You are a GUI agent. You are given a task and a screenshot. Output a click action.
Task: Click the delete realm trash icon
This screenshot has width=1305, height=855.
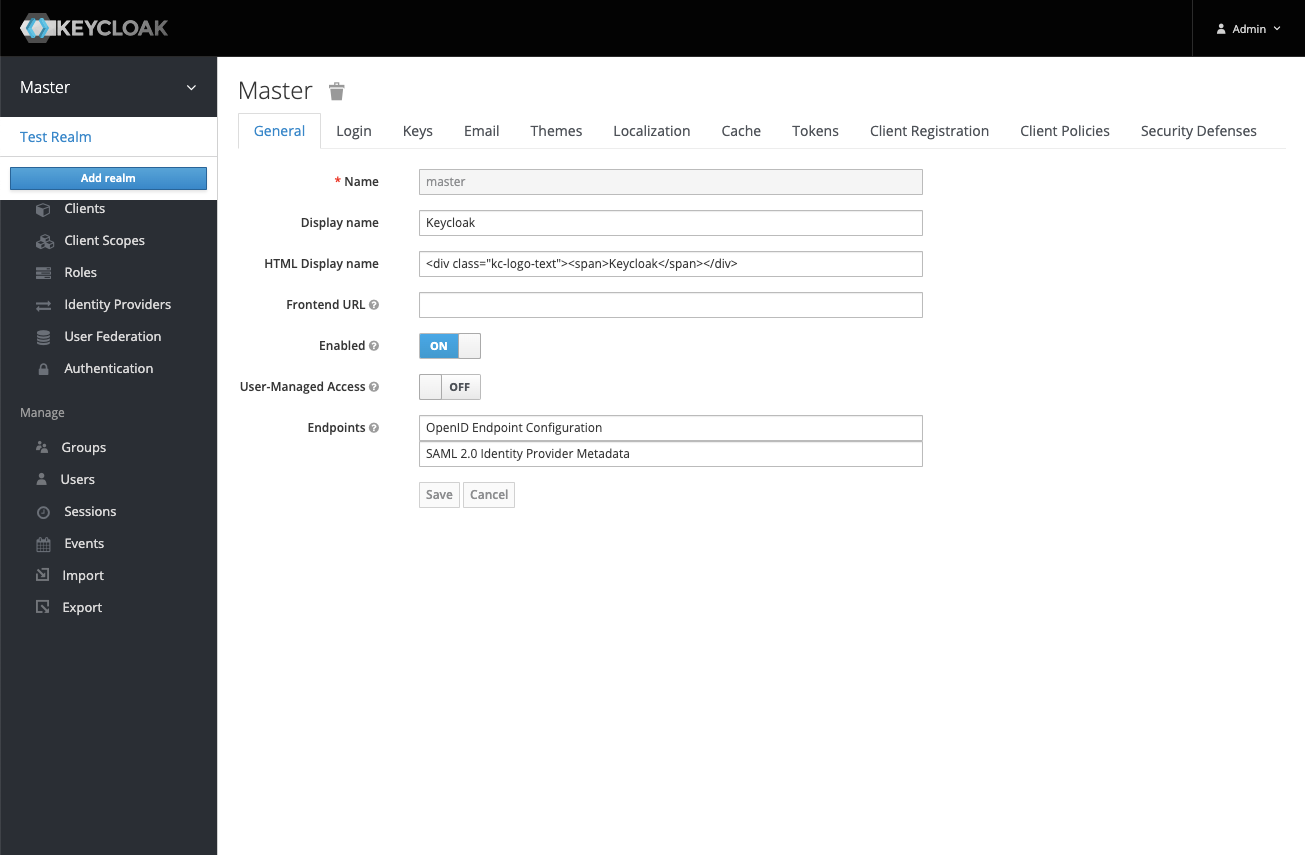click(336, 91)
